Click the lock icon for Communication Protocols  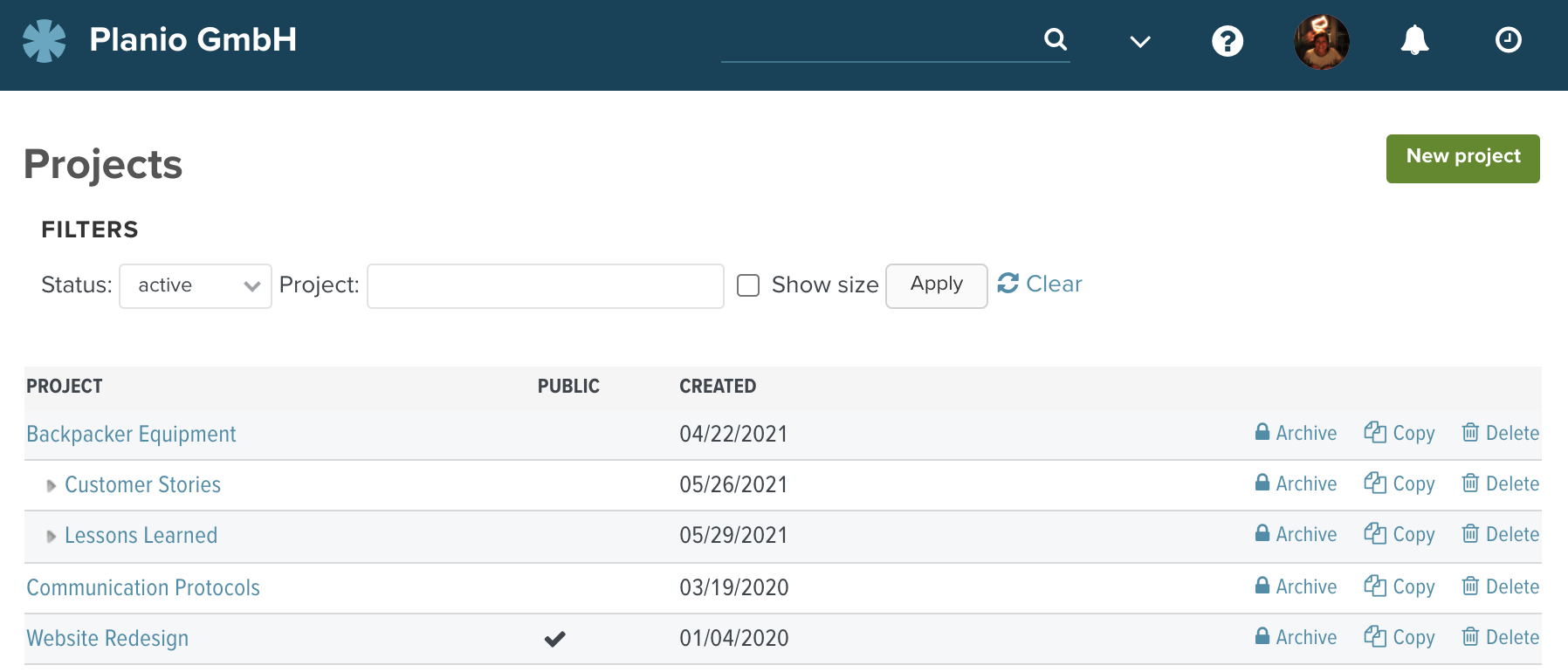(1262, 586)
